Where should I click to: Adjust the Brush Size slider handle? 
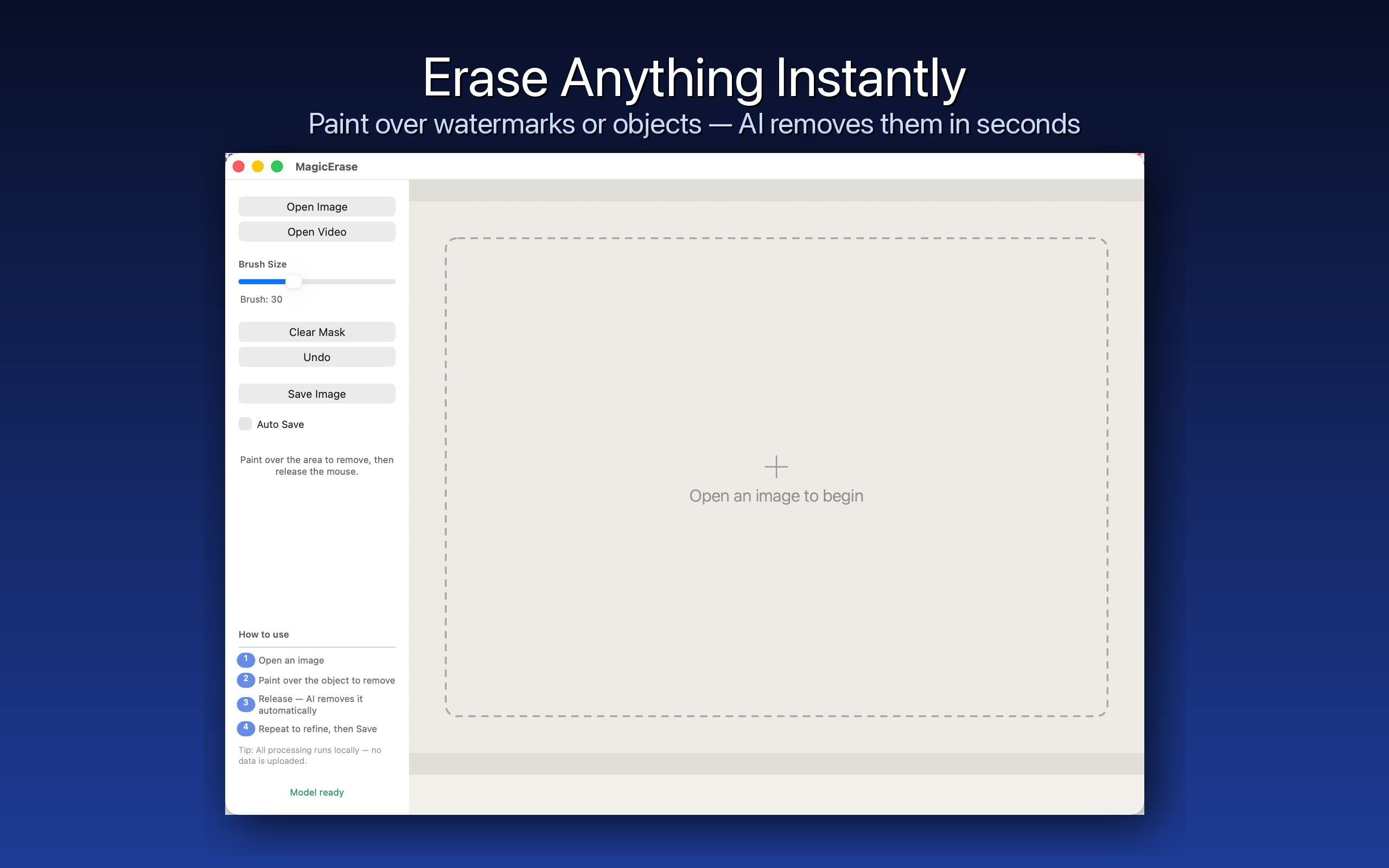tap(295, 282)
